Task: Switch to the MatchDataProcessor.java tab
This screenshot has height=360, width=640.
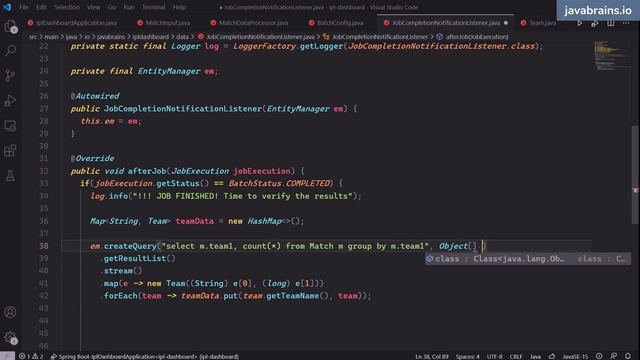Action: (249, 23)
